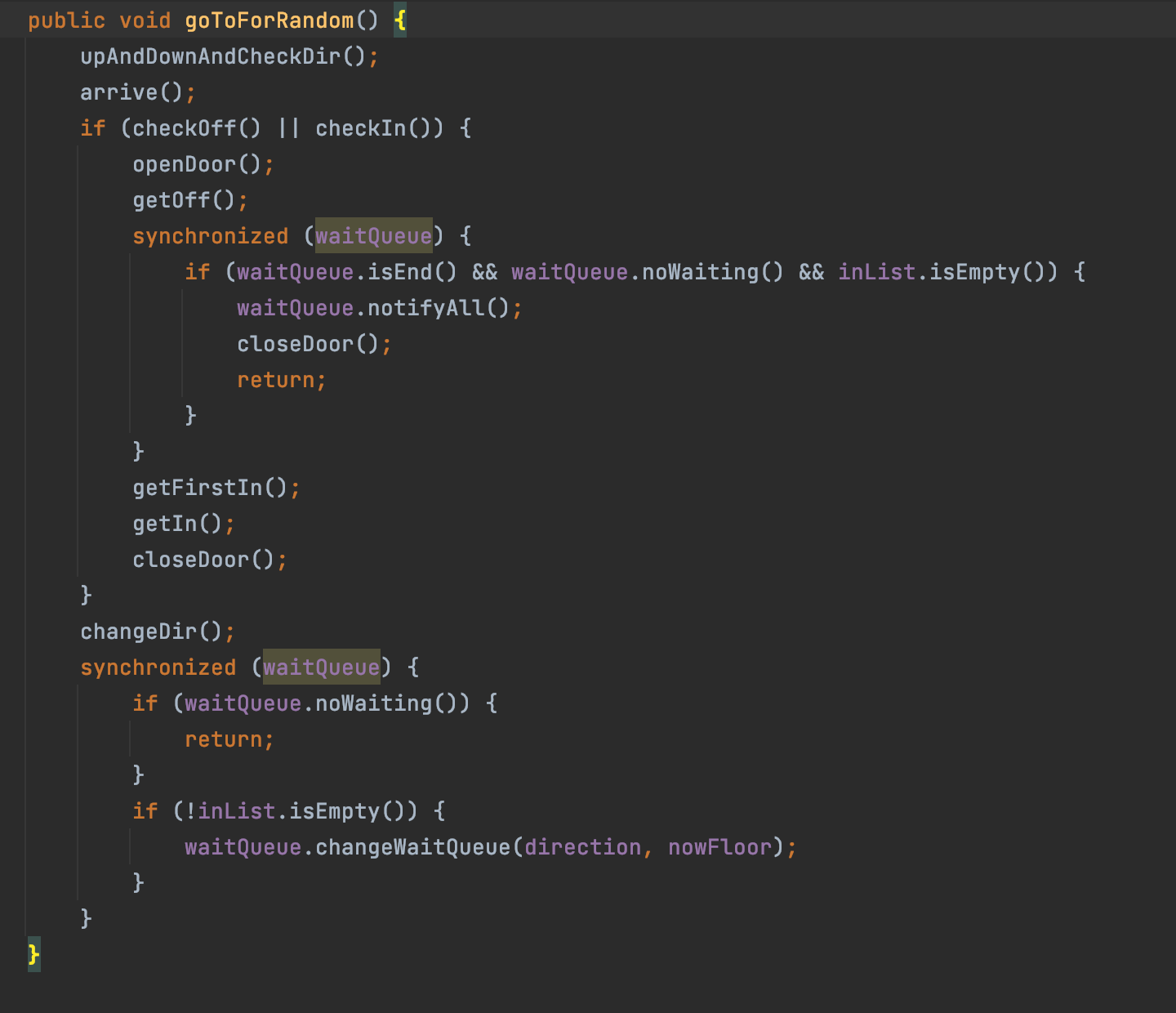The width and height of the screenshot is (1176, 1013).
Task: Click highlighted waitQueue in the synchronized after getOff
Action: (x=373, y=235)
